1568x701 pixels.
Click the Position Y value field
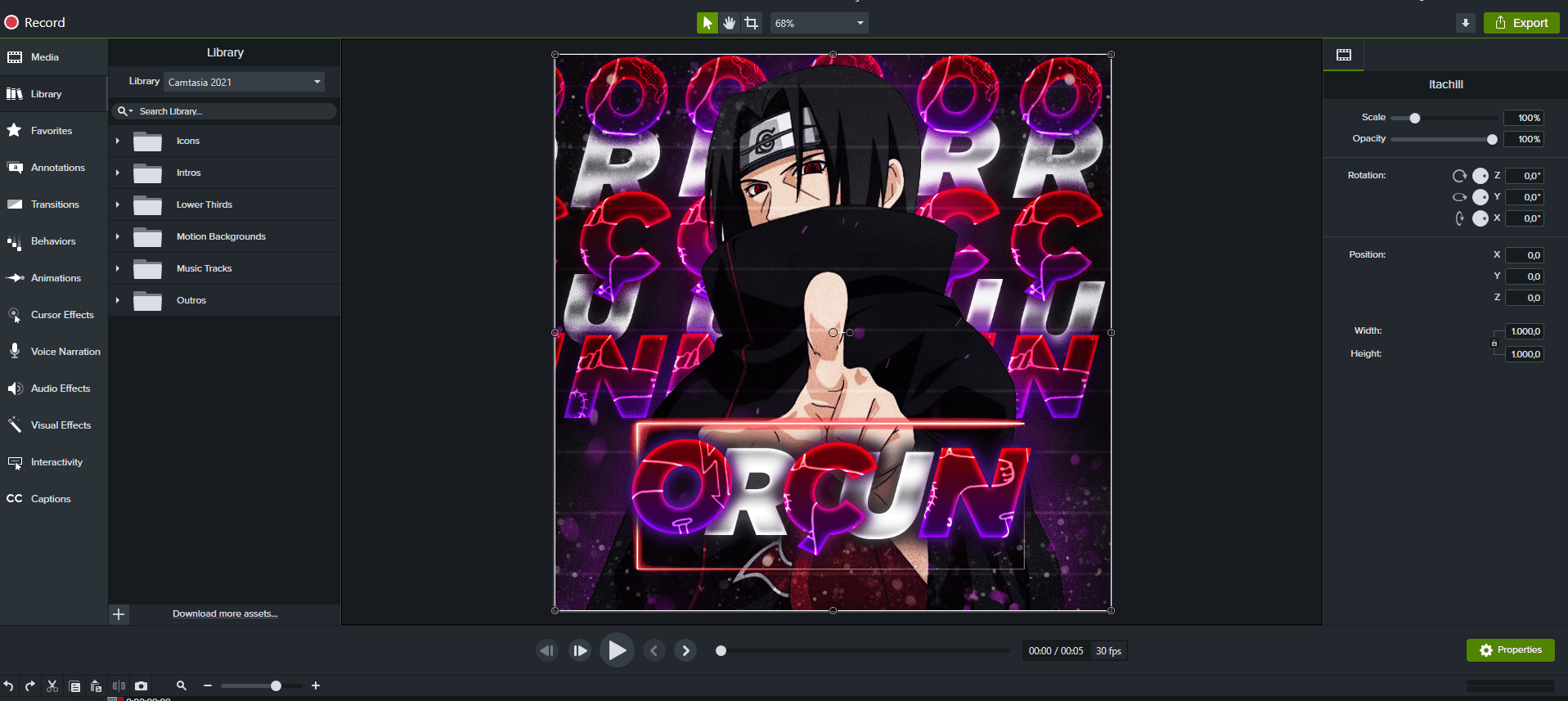coord(1524,276)
